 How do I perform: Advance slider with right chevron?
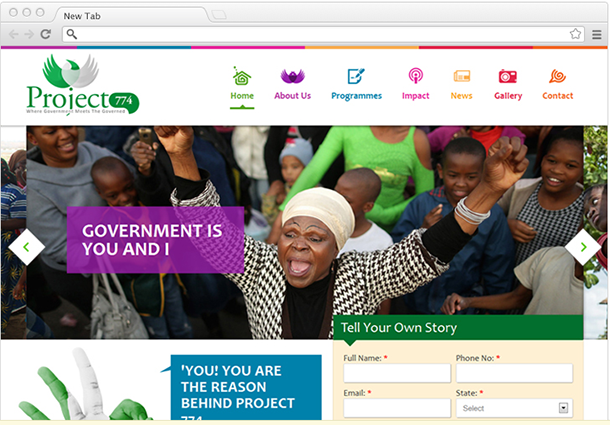point(583,247)
